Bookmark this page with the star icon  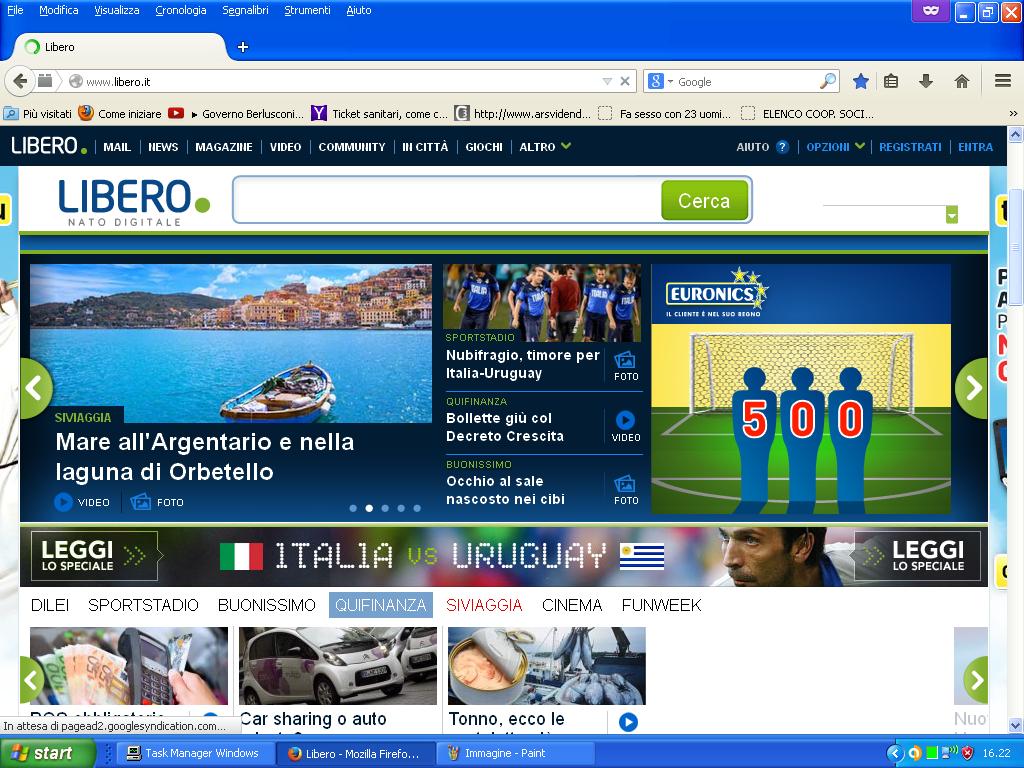(x=860, y=81)
